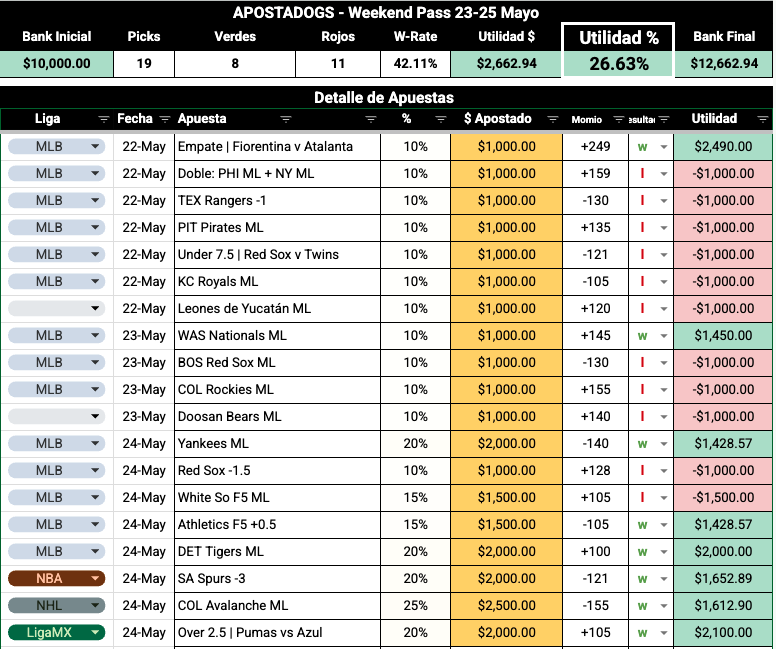Select cell Empate | Fiorentina v Atalanta

(x=277, y=147)
